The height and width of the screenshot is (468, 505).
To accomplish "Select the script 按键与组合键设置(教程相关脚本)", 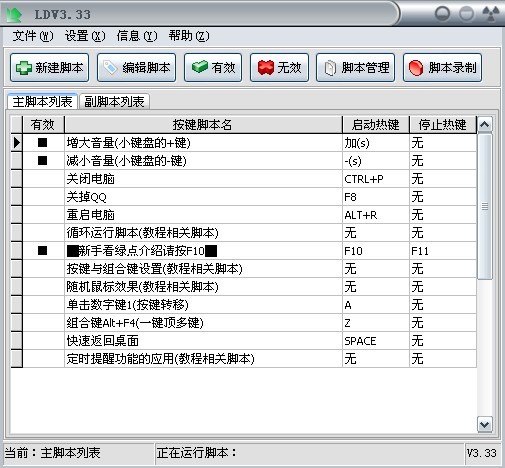I will 203,269.
